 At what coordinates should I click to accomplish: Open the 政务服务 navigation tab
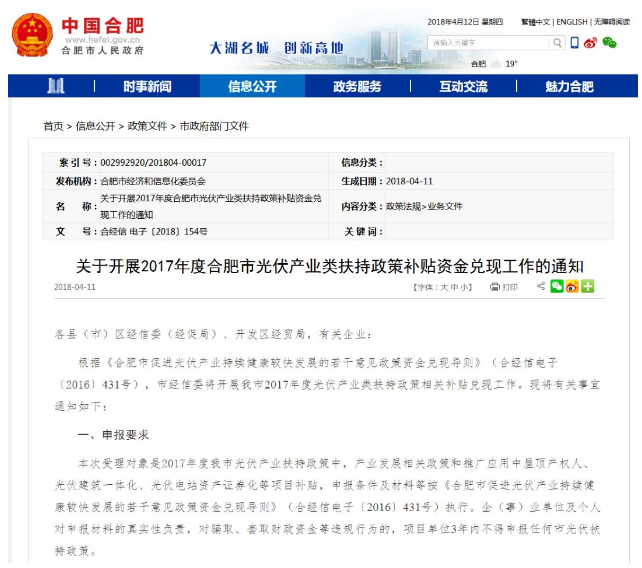(357, 87)
